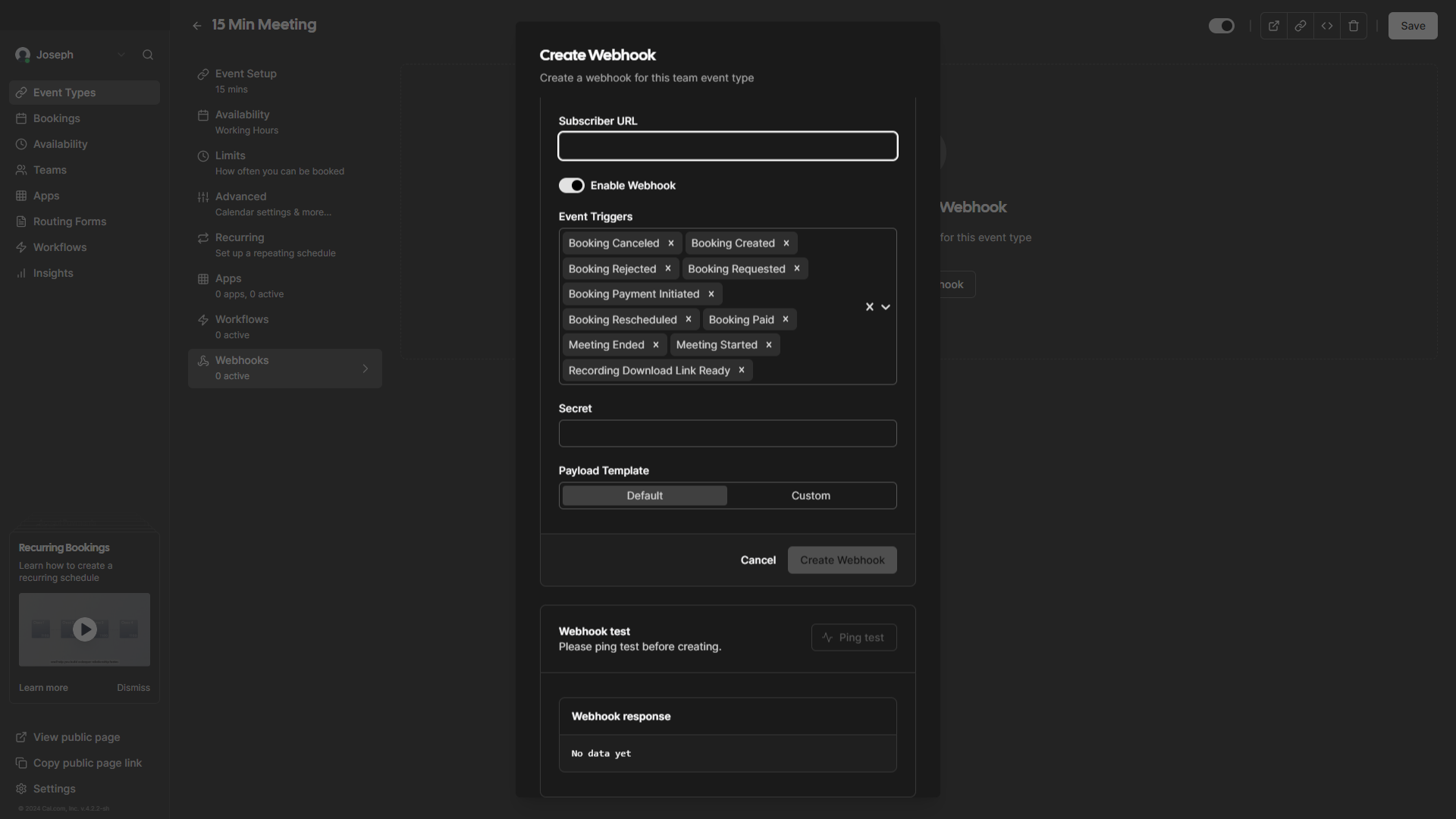The width and height of the screenshot is (1456, 819).
Task: Toggle the Enable Webhook switch
Action: click(x=572, y=186)
